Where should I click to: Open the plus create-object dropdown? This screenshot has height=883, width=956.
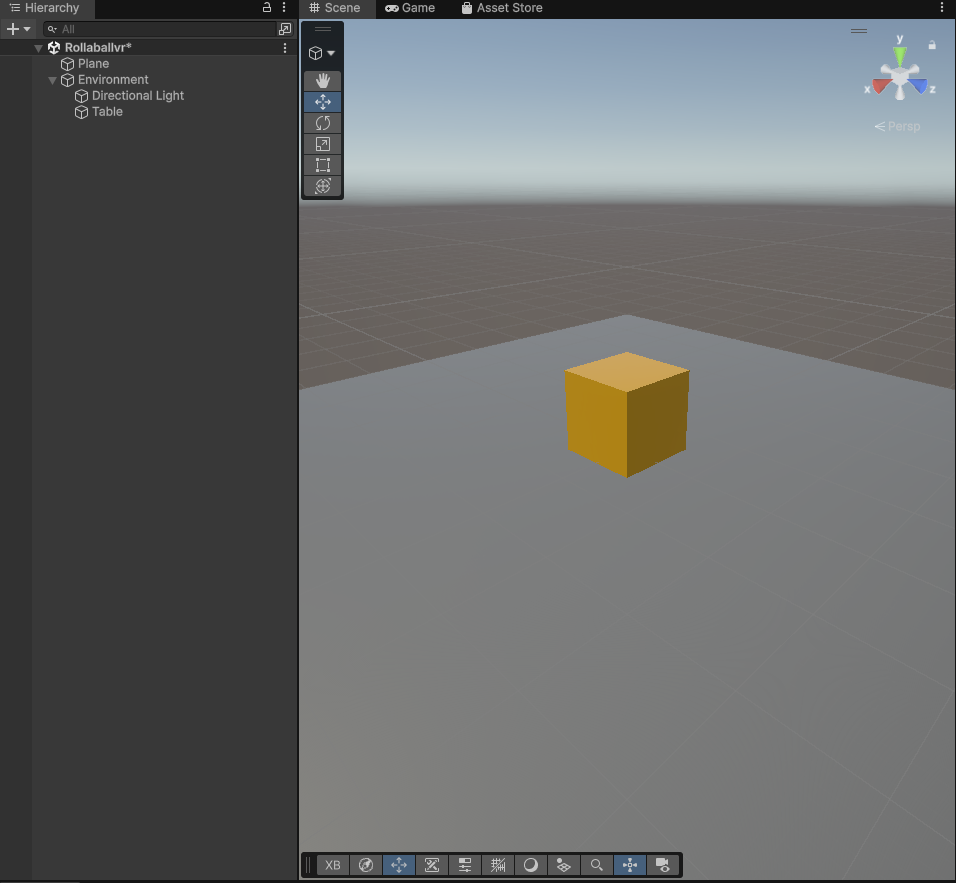19,29
